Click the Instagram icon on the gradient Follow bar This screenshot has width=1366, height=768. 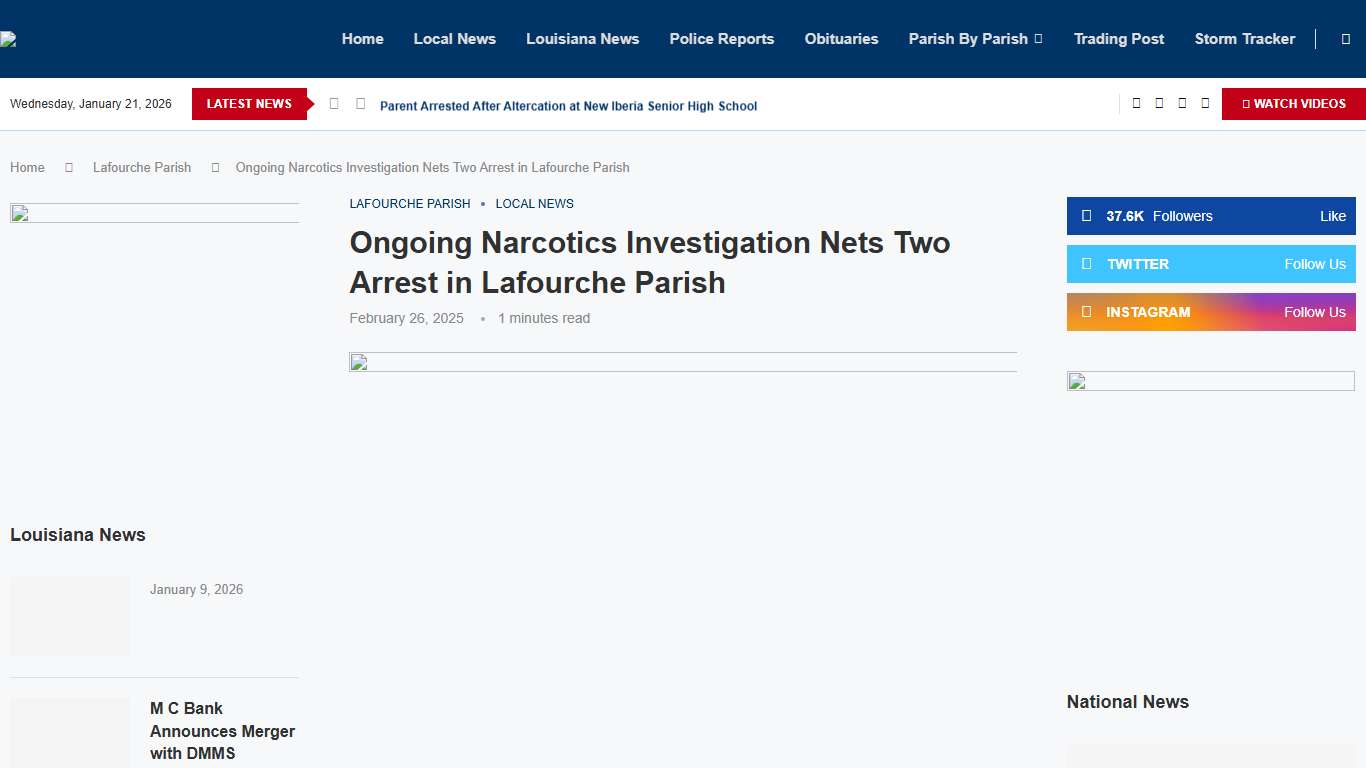pos(1089,312)
